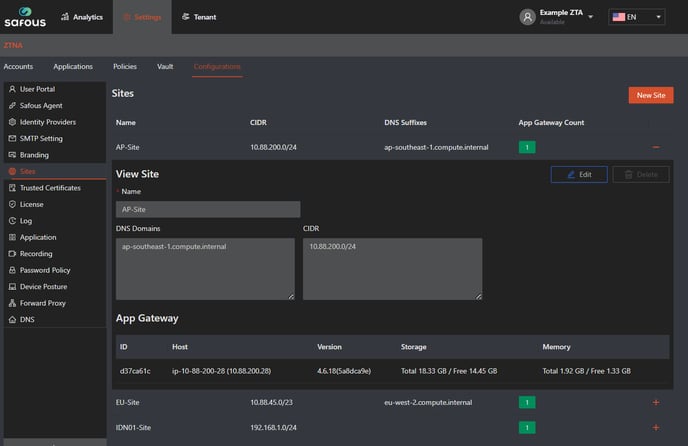Expand the EU-Site row
Viewport: 688px width, 446px height.
[x=656, y=402]
